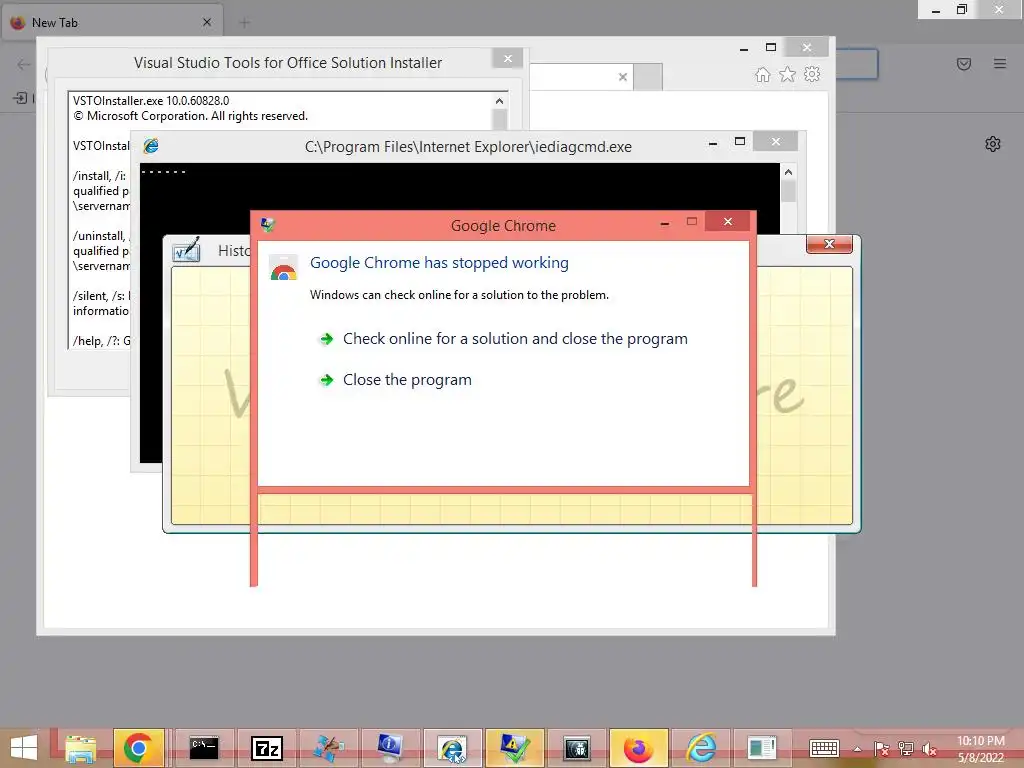Image resolution: width=1024 pixels, height=768 pixels.
Task: Open a new Internet Explorer tab
Action: 648,77
